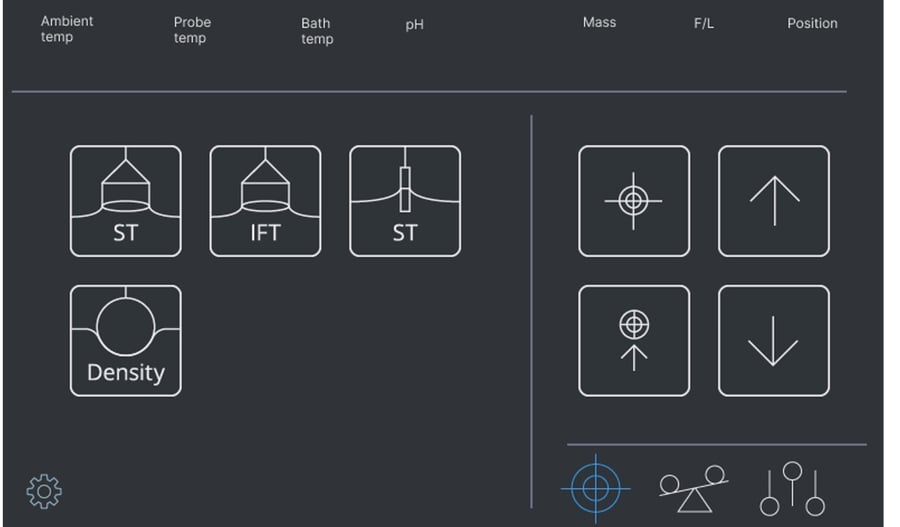The width and height of the screenshot is (900, 527).
Task: Select the Bath temp readout
Action: click(x=317, y=31)
